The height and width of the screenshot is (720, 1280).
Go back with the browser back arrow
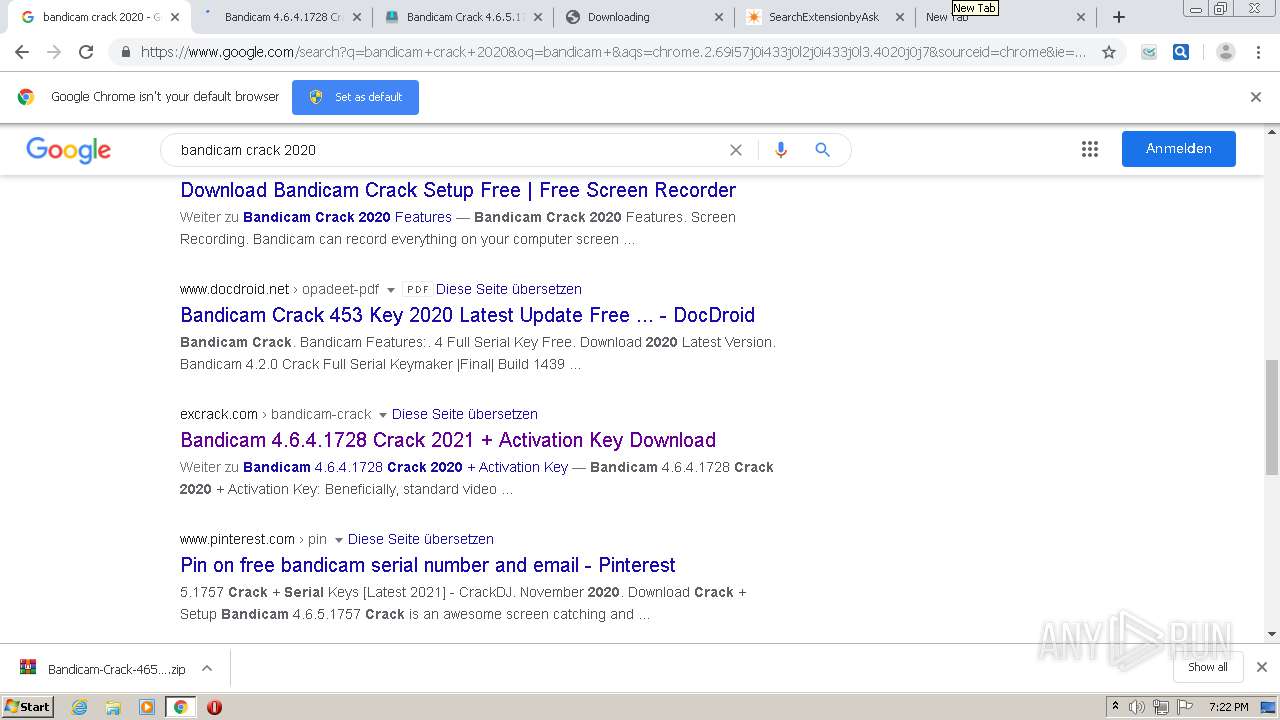tap(22, 52)
